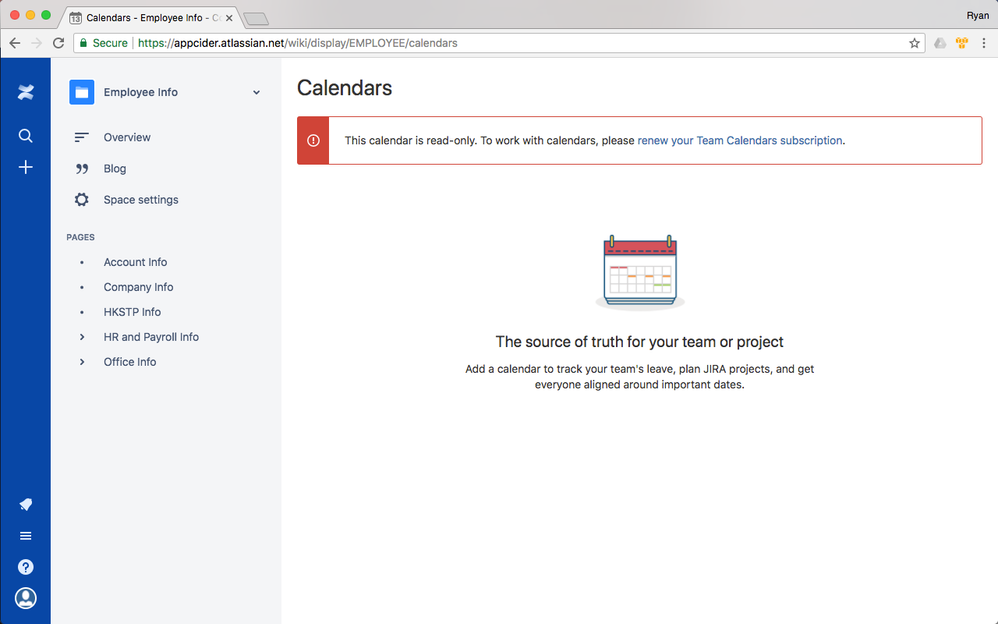Open the recently viewed hamburger icon

[25, 536]
